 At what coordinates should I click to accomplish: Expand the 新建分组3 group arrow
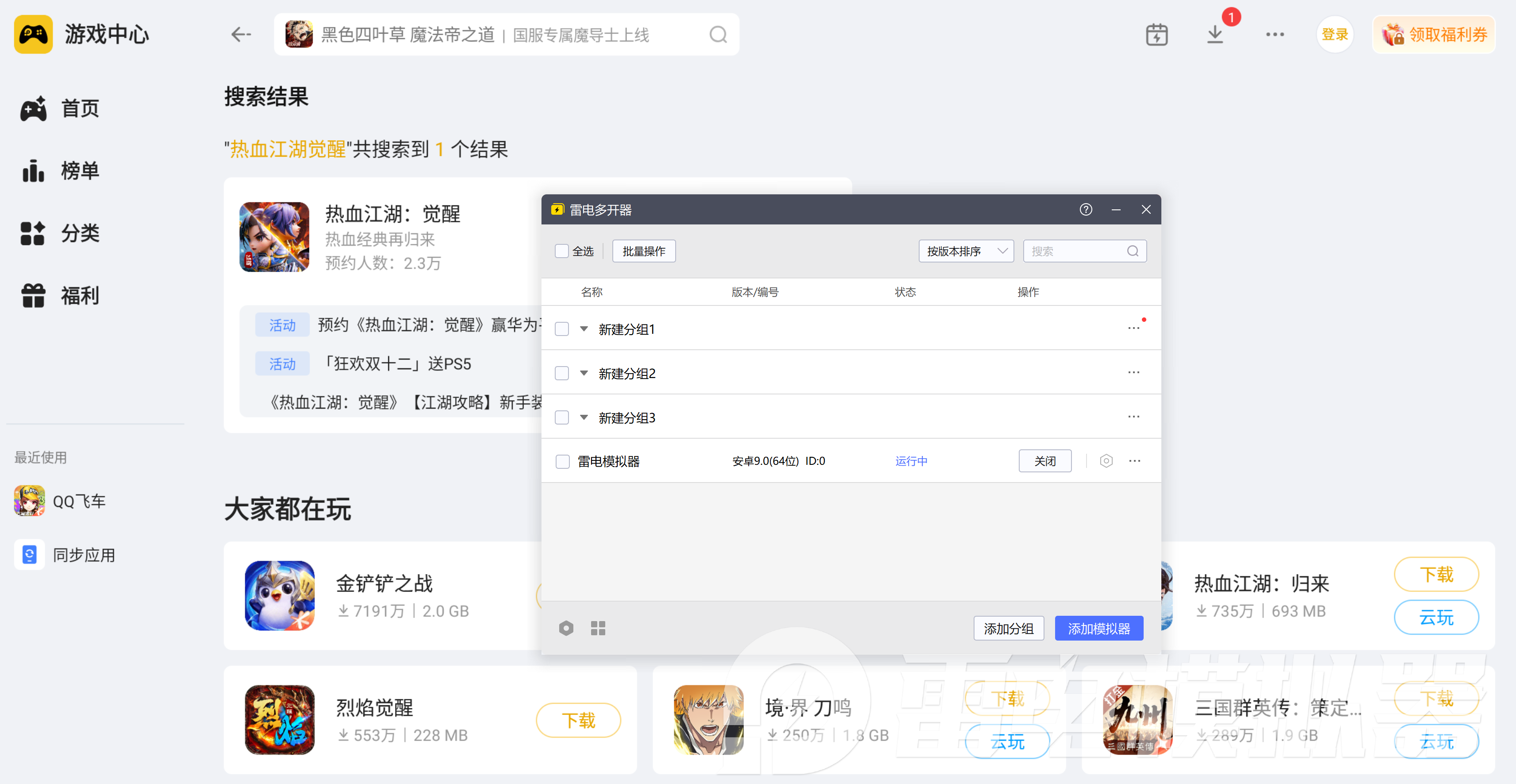click(x=584, y=417)
